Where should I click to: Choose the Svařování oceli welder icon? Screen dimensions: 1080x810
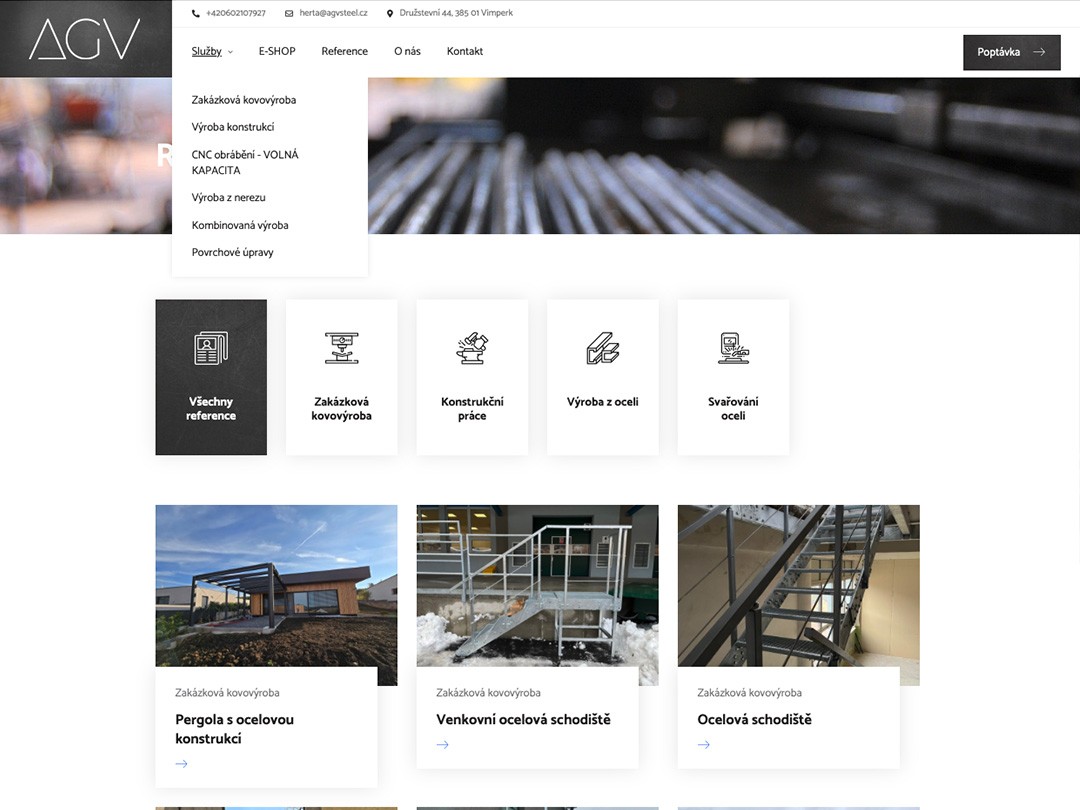click(x=733, y=348)
